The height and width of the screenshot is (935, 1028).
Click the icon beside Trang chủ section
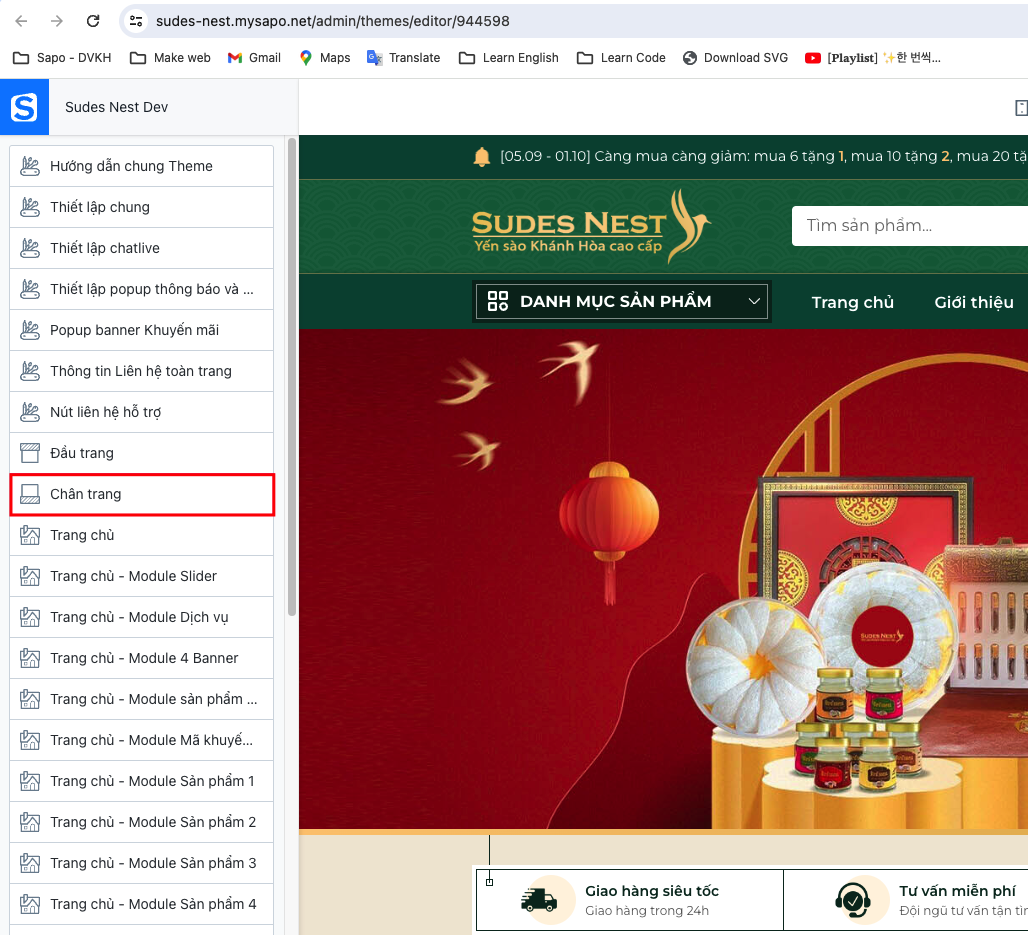click(30, 535)
